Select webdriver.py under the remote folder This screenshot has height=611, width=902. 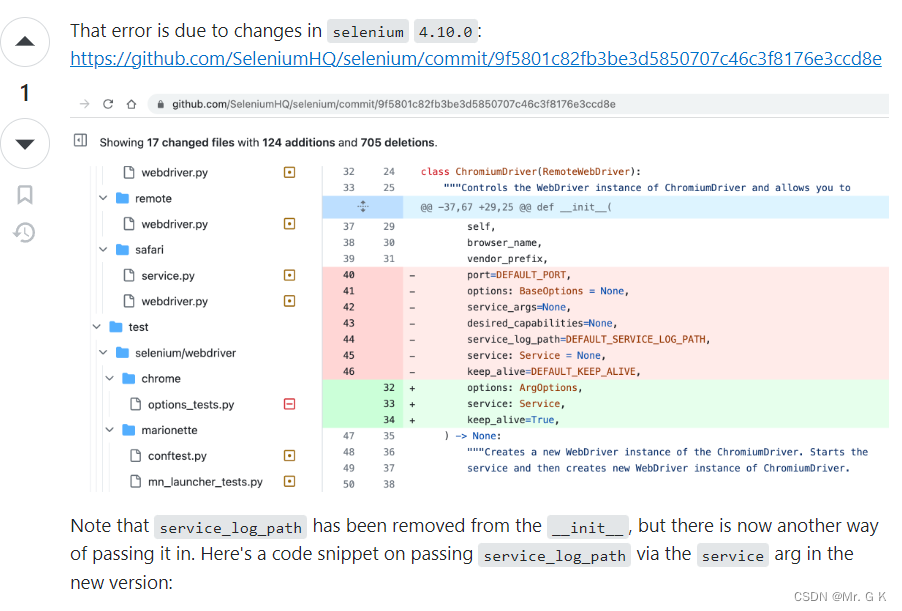(x=174, y=224)
